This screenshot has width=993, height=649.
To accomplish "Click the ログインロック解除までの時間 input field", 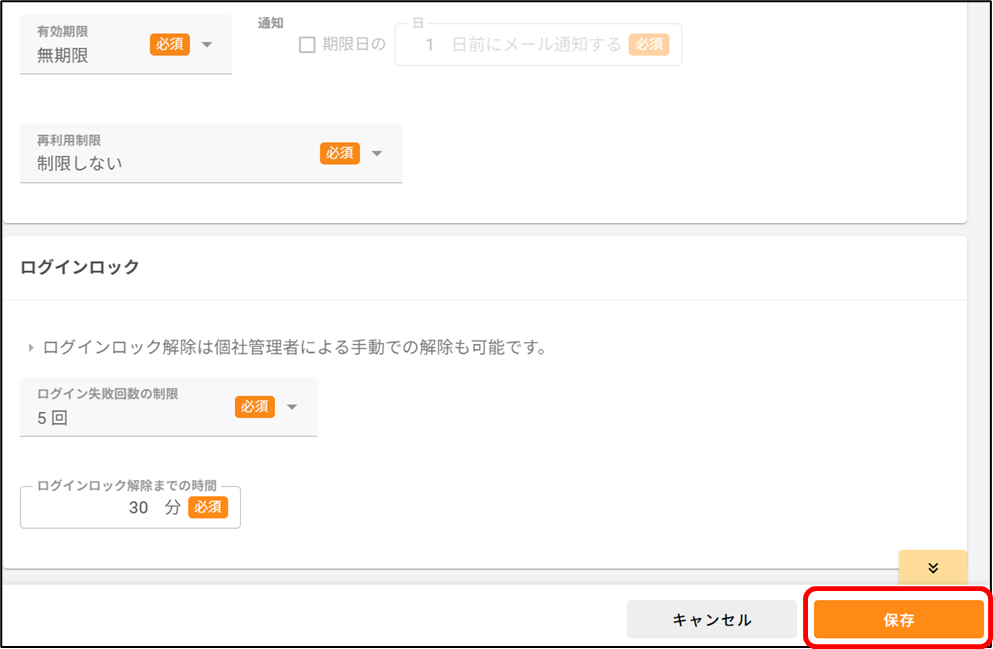I will click(x=130, y=507).
